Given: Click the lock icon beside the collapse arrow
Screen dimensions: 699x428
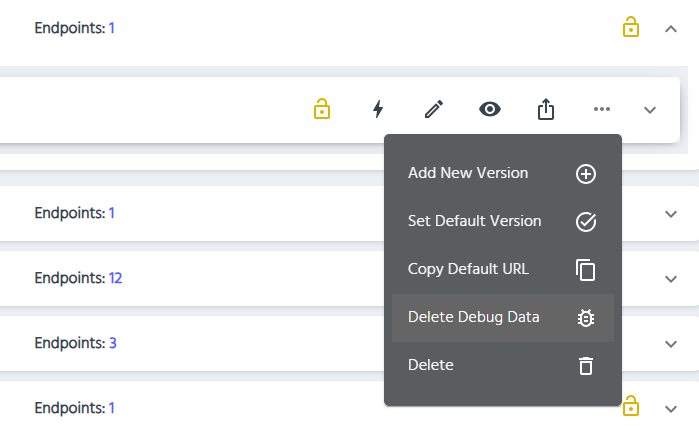Looking at the screenshot, I should (x=630, y=28).
